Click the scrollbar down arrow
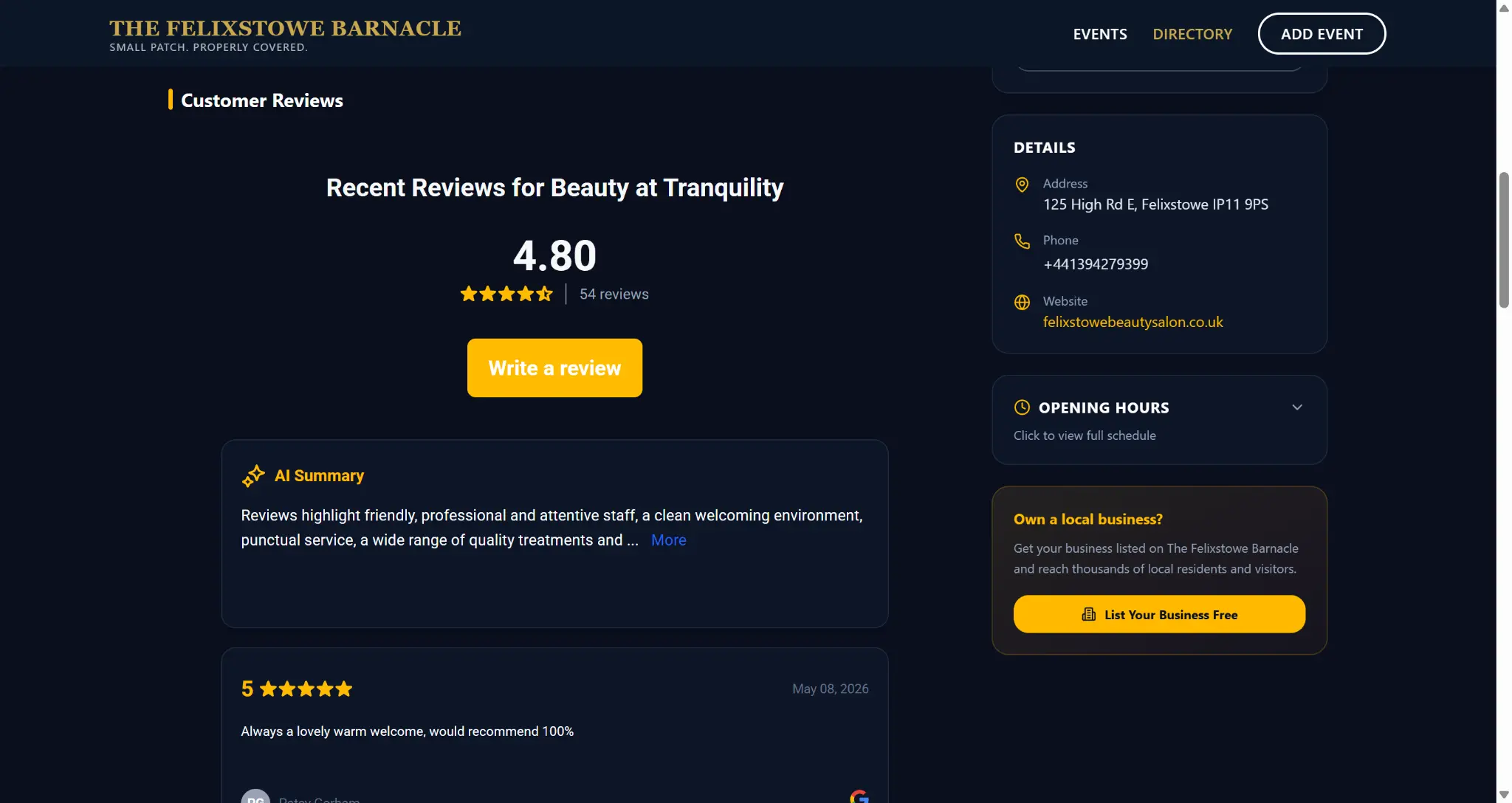 (x=1503, y=795)
